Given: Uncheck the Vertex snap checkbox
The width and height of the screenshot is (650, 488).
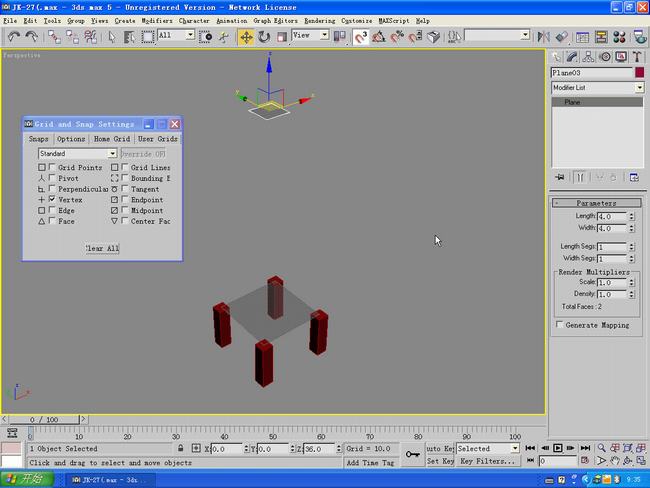Looking at the screenshot, I should tap(52, 199).
